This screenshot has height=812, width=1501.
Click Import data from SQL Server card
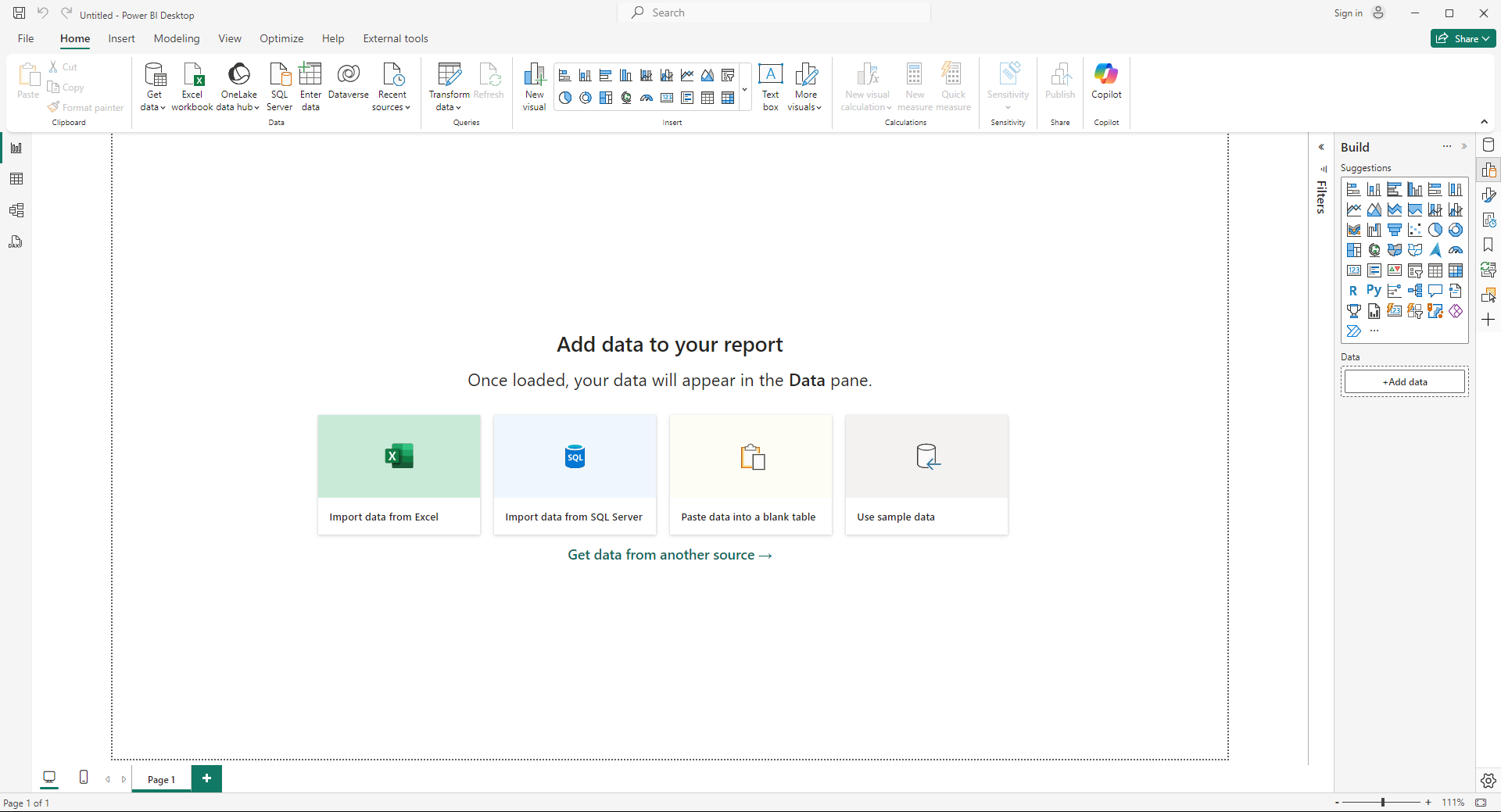click(x=575, y=474)
